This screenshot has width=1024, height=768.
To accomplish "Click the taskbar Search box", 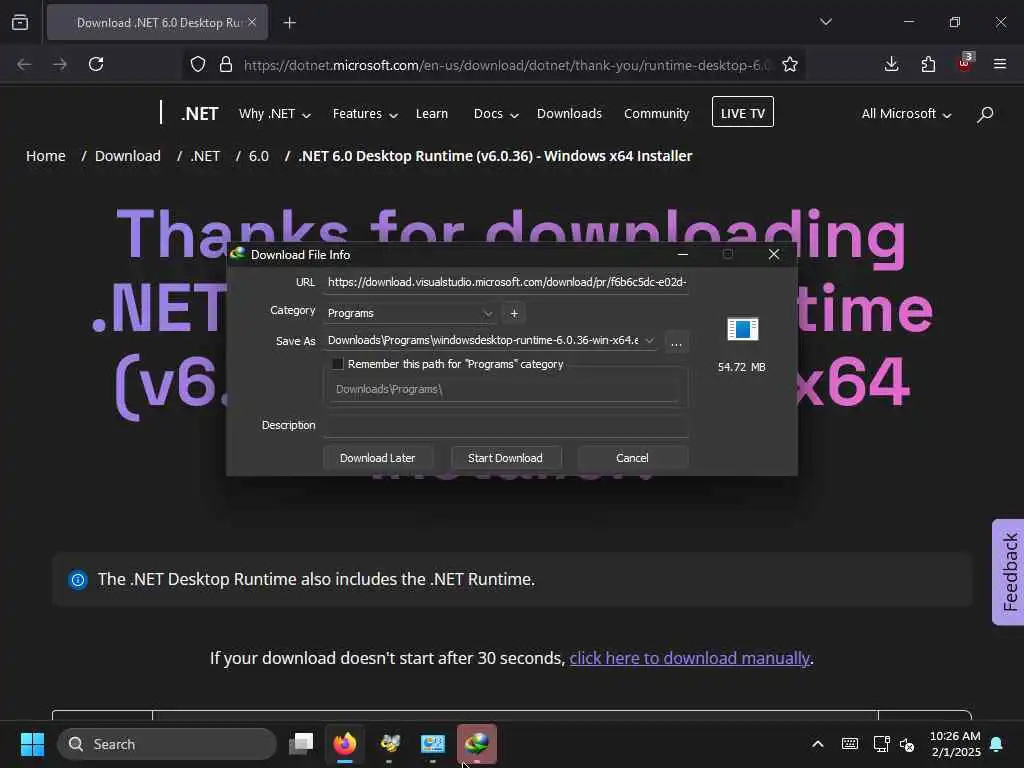I will tap(167, 744).
